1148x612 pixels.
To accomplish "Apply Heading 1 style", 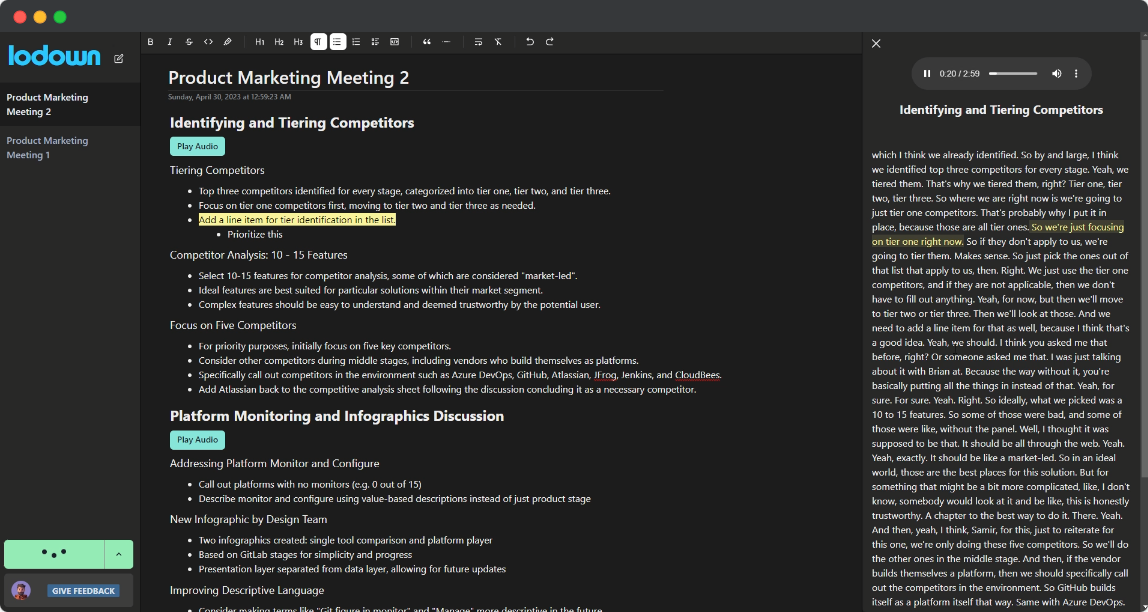I will pyautogui.click(x=260, y=42).
